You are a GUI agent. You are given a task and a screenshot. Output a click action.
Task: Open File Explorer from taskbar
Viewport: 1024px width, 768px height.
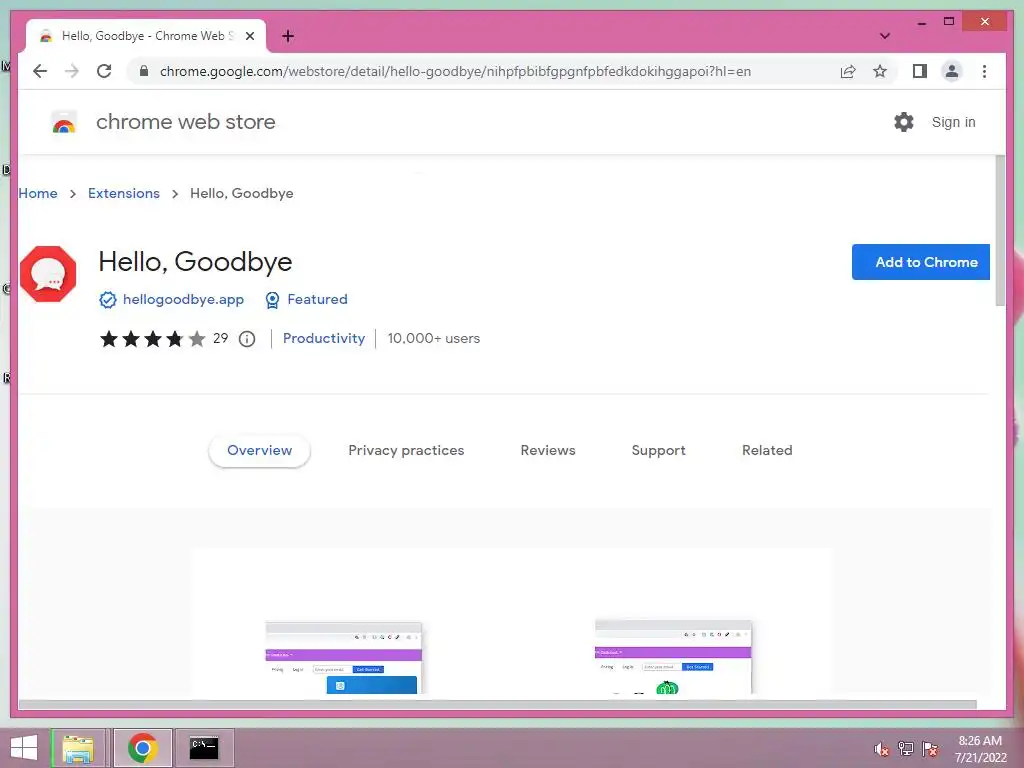point(78,748)
